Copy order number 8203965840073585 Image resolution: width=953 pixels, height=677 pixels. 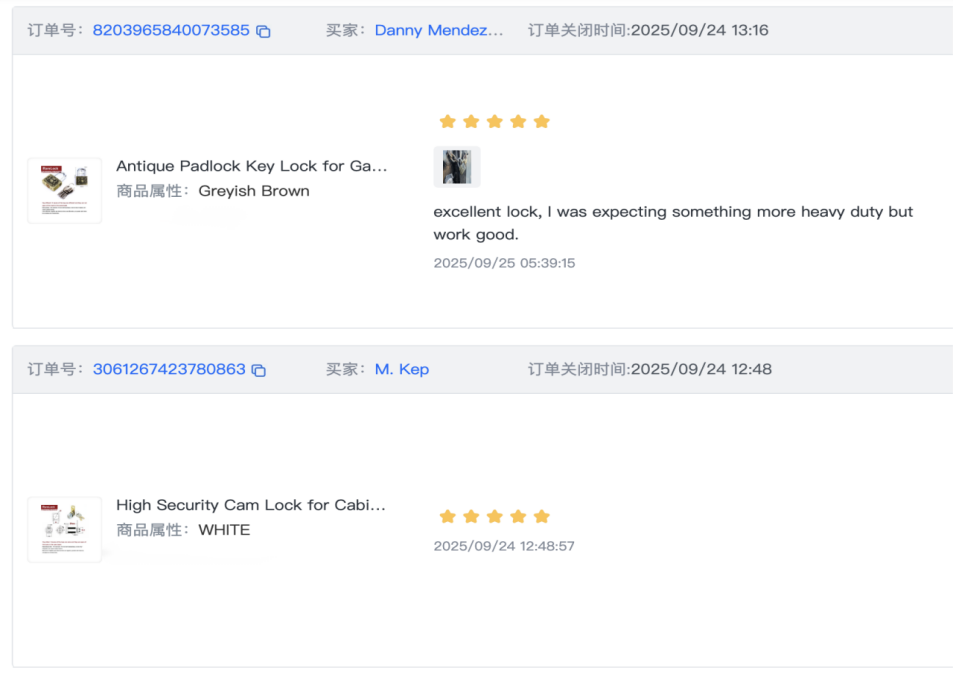tap(264, 31)
